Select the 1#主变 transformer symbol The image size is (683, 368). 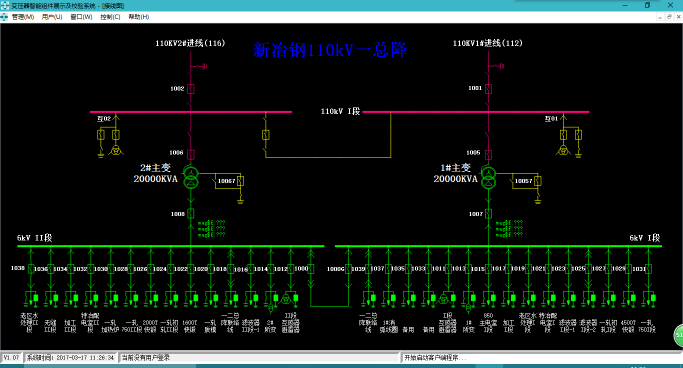click(488, 177)
